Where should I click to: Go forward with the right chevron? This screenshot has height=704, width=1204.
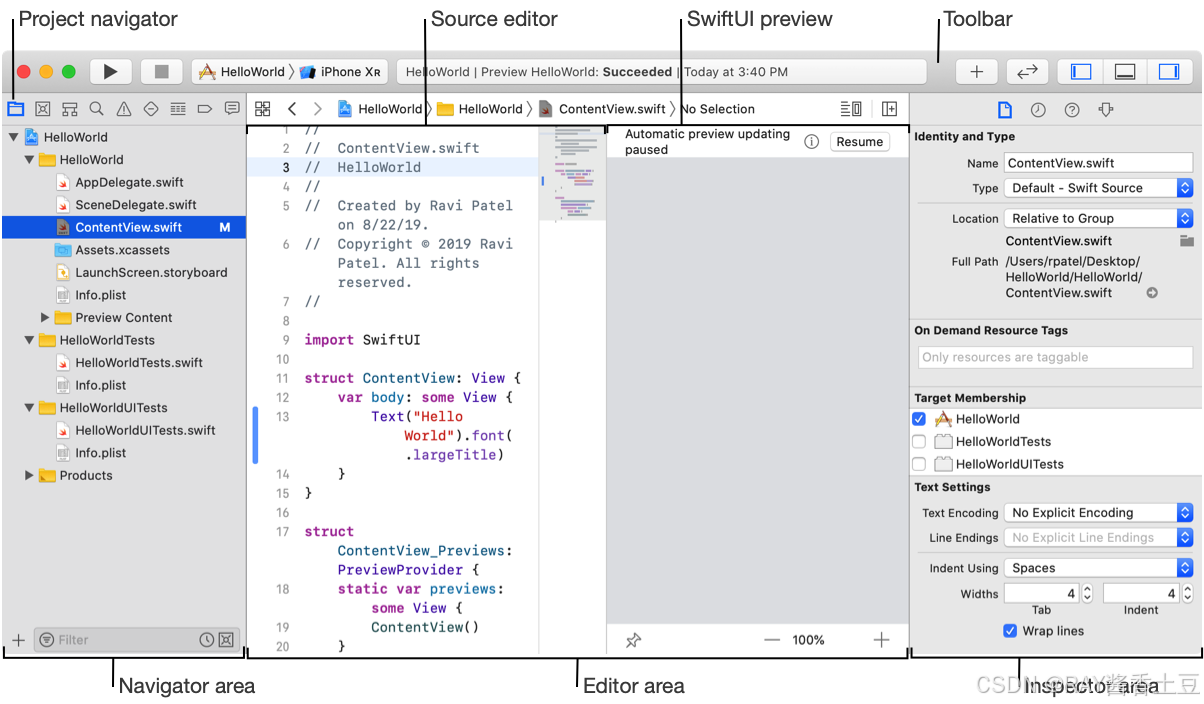pos(317,109)
